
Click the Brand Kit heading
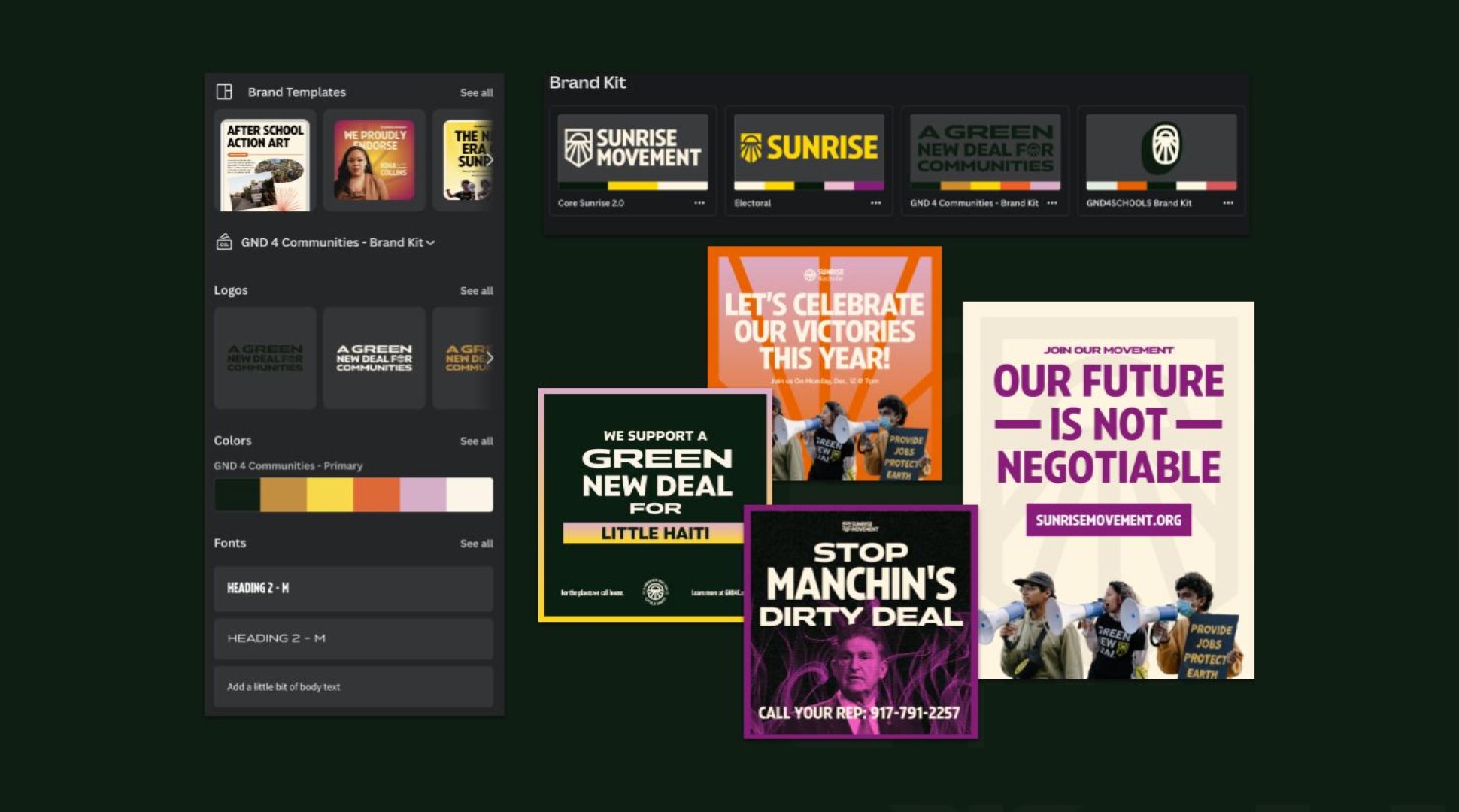587,83
